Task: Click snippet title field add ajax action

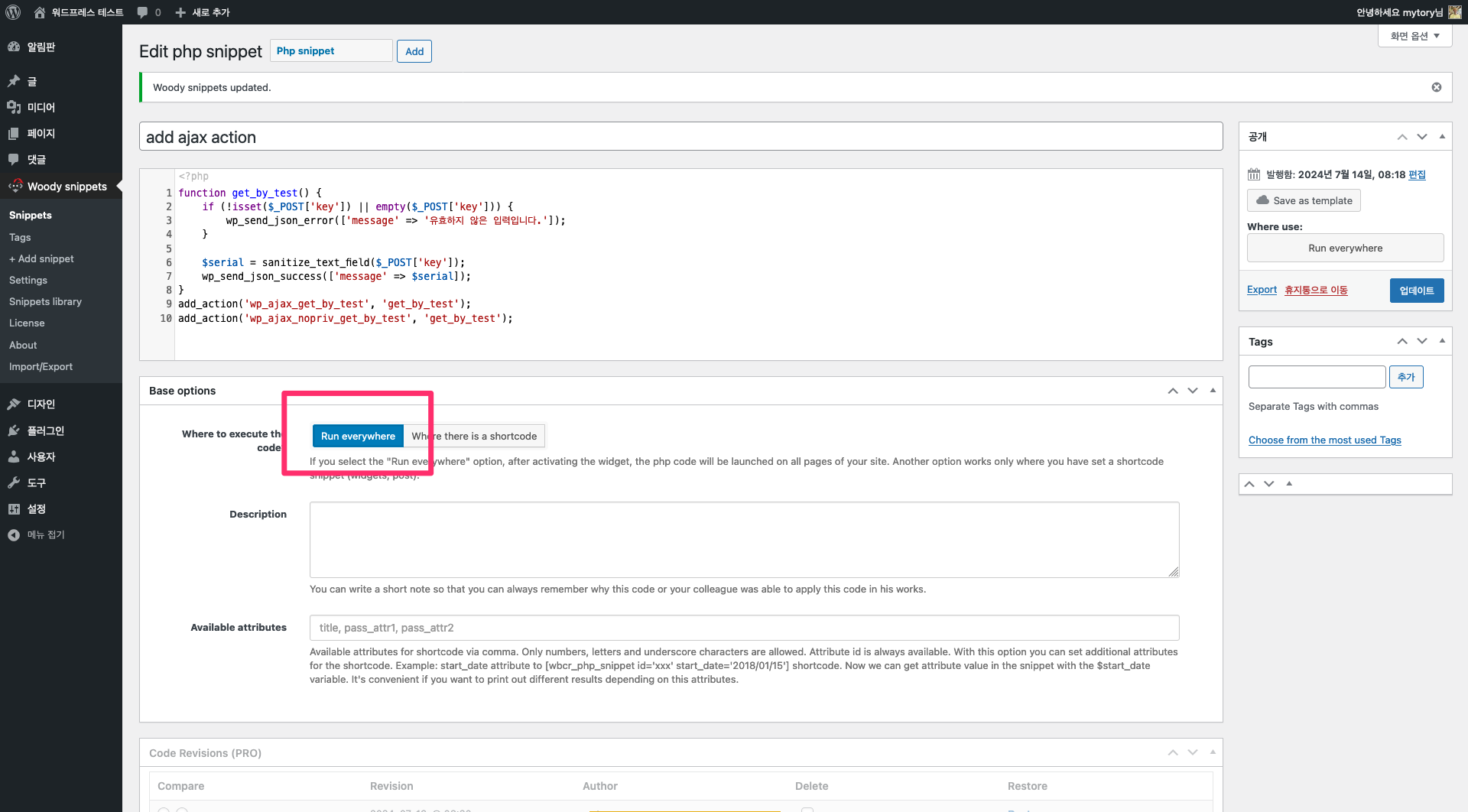Action: (680, 137)
